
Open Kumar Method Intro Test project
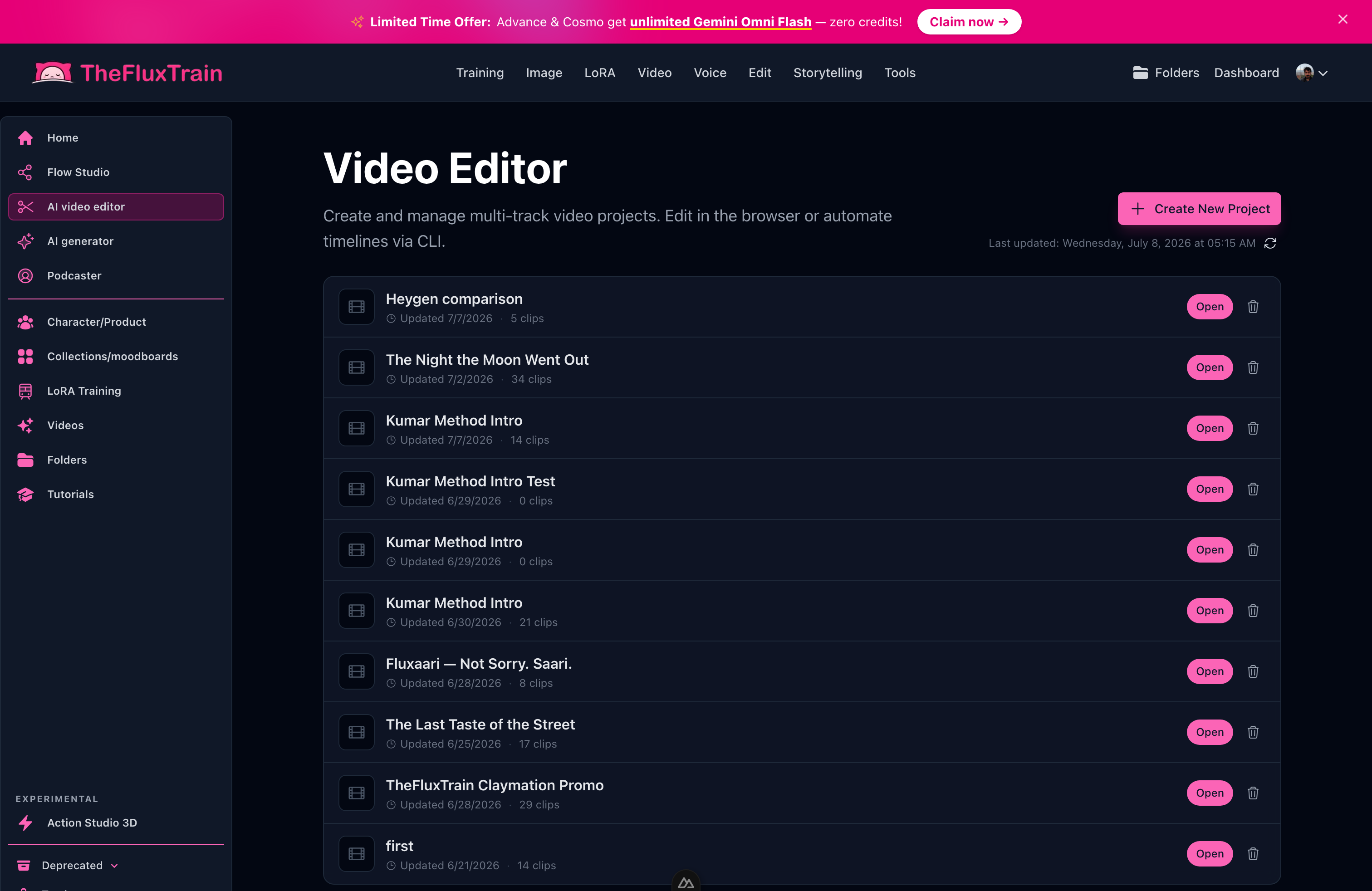[1210, 490]
